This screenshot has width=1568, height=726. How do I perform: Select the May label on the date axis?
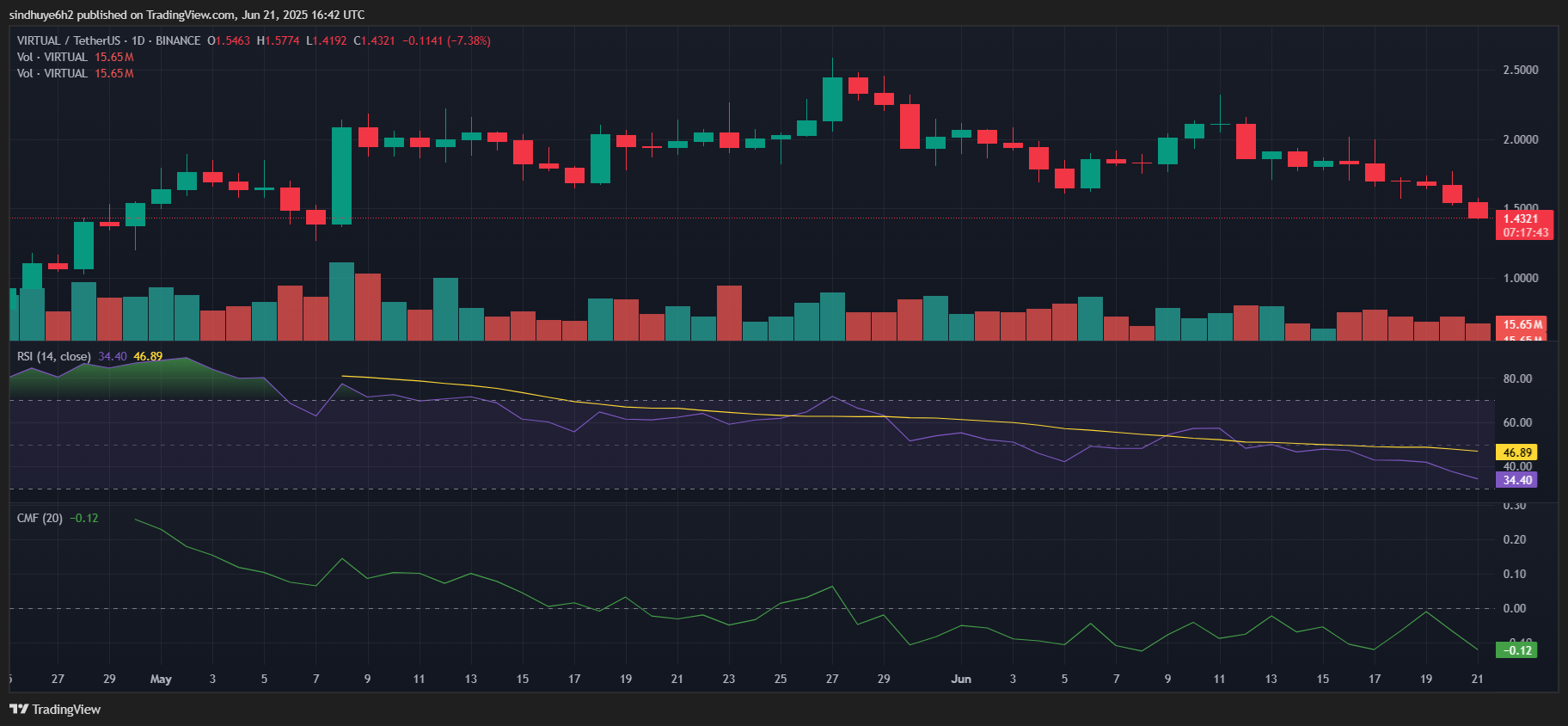coord(161,679)
